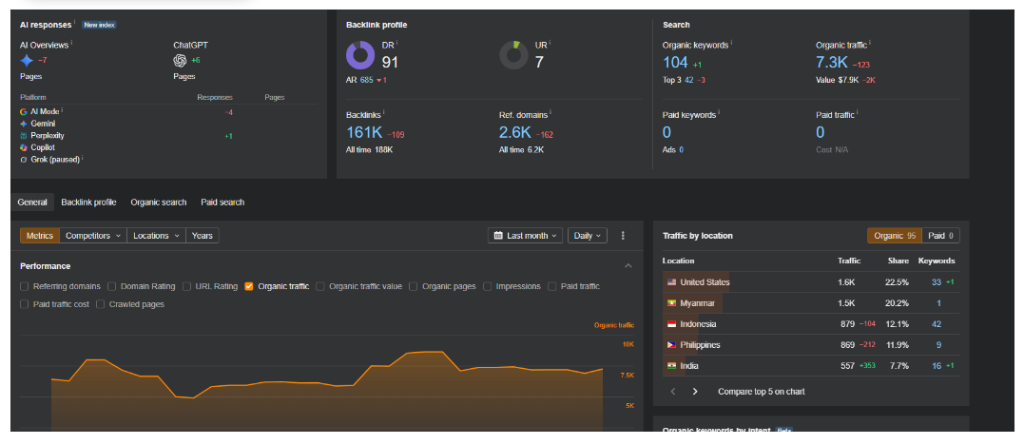Click the Myanmar flag icon
Viewport: 1024px width, 439px height.
[x=671, y=303]
